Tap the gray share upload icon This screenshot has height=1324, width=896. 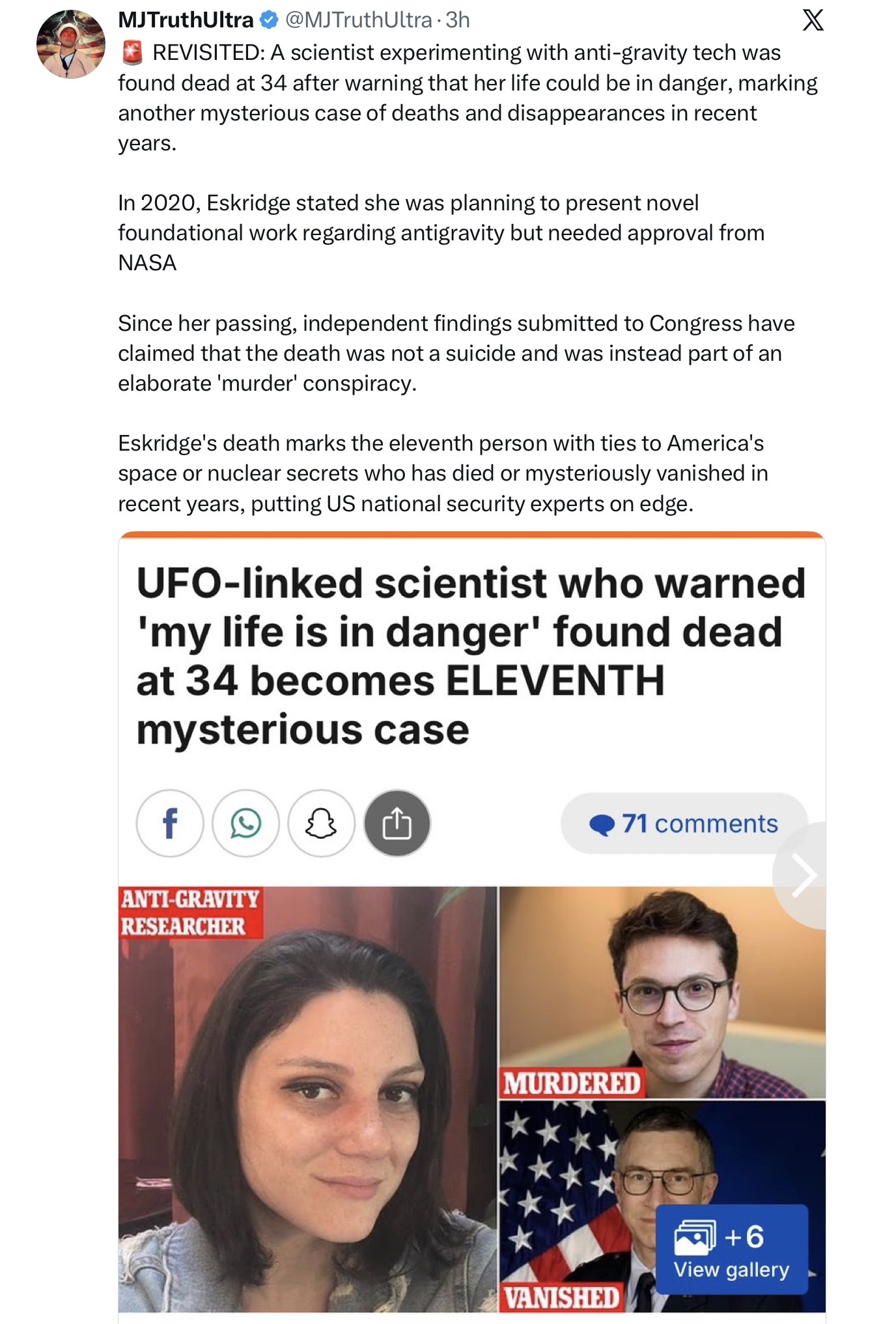397,823
